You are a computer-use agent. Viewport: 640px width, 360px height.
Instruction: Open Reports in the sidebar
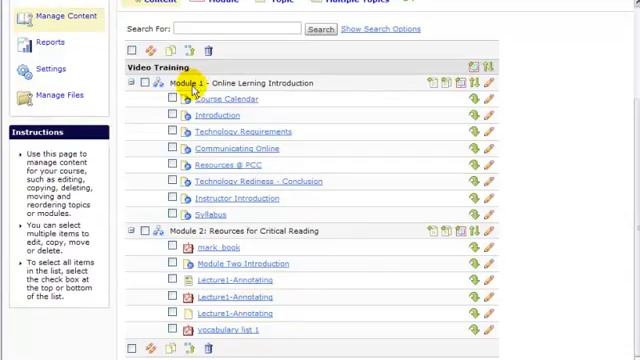click(x=50, y=42)
